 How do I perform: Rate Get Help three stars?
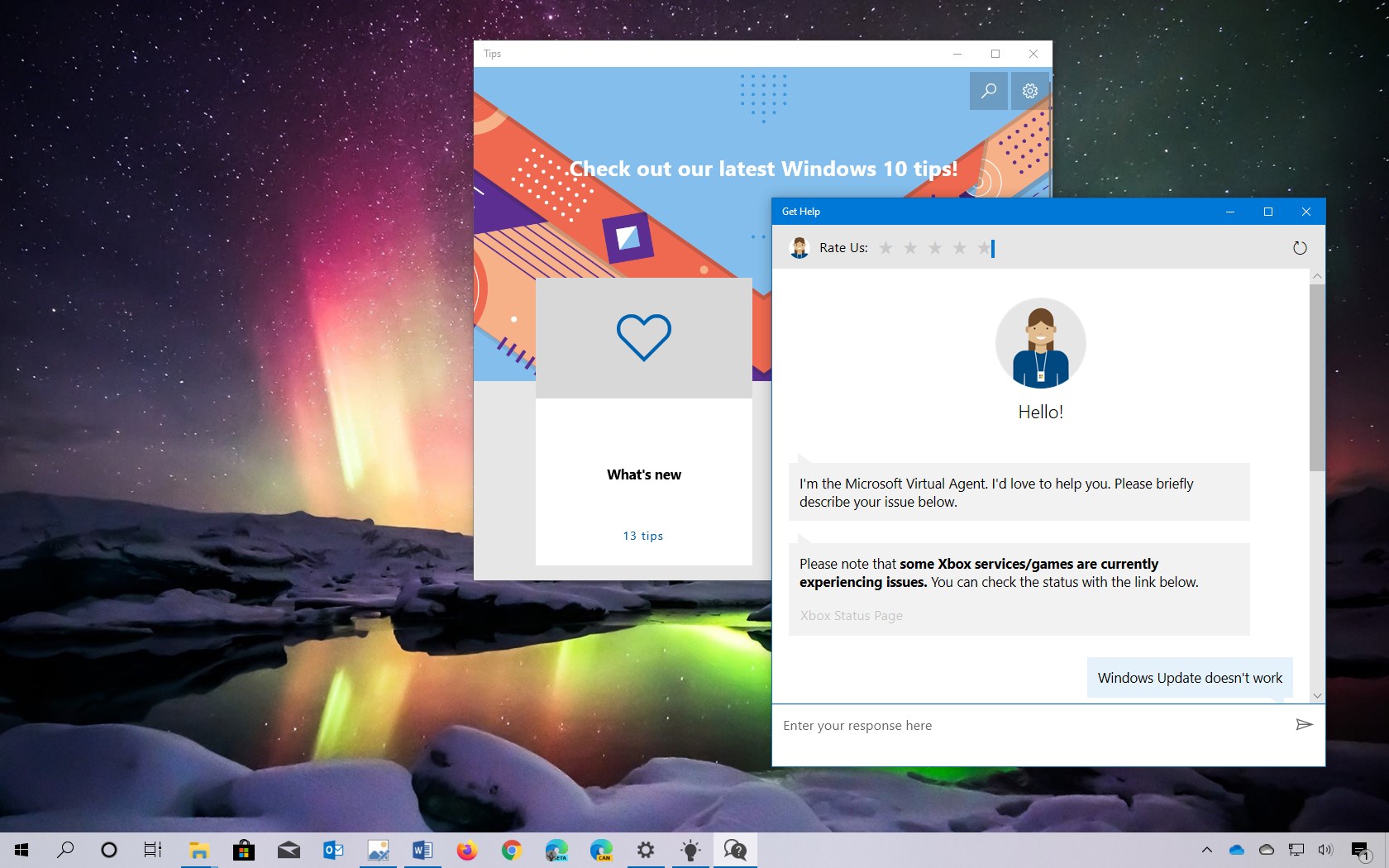tap(935, 248)
